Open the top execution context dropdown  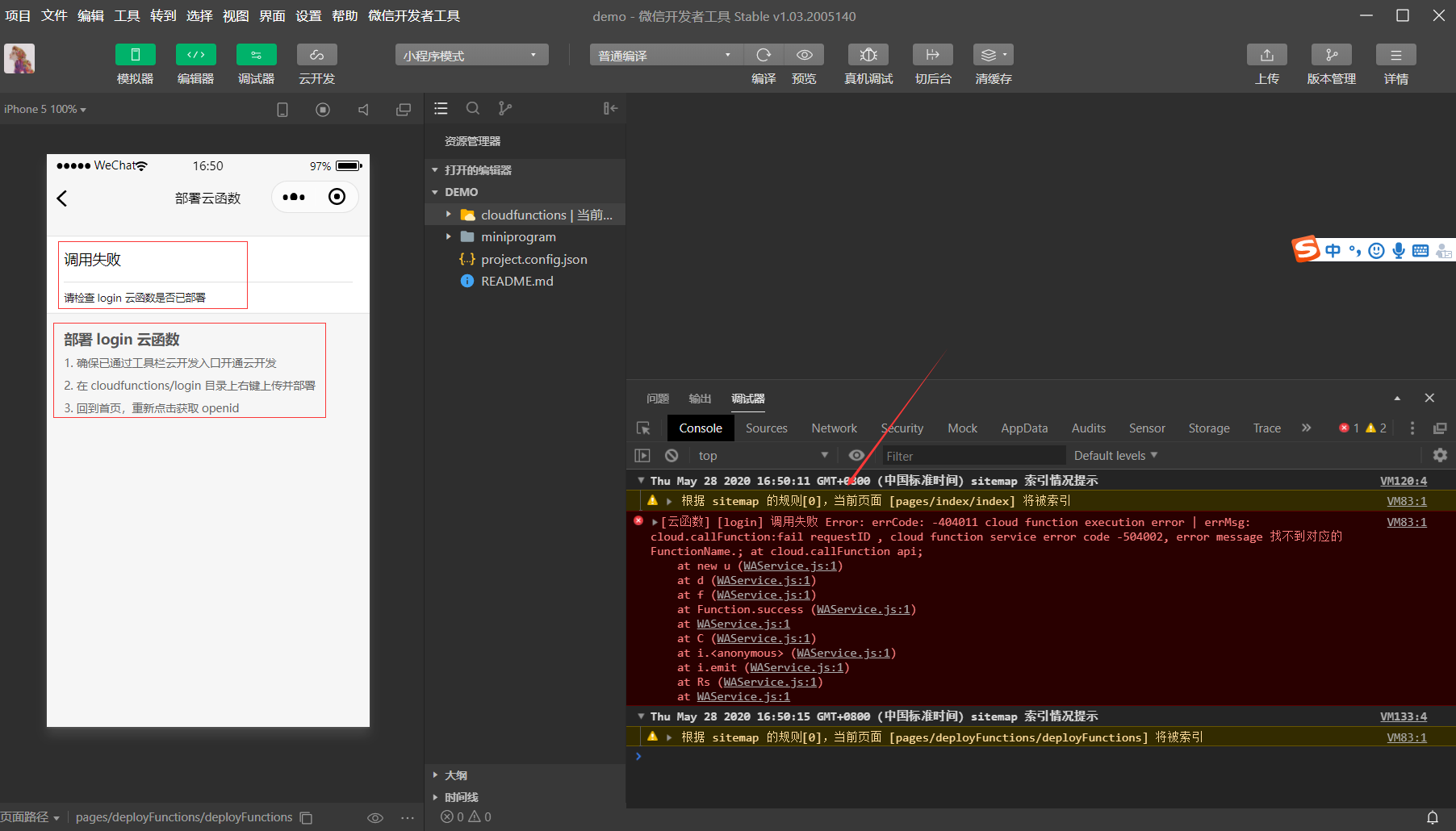(764, 456)
